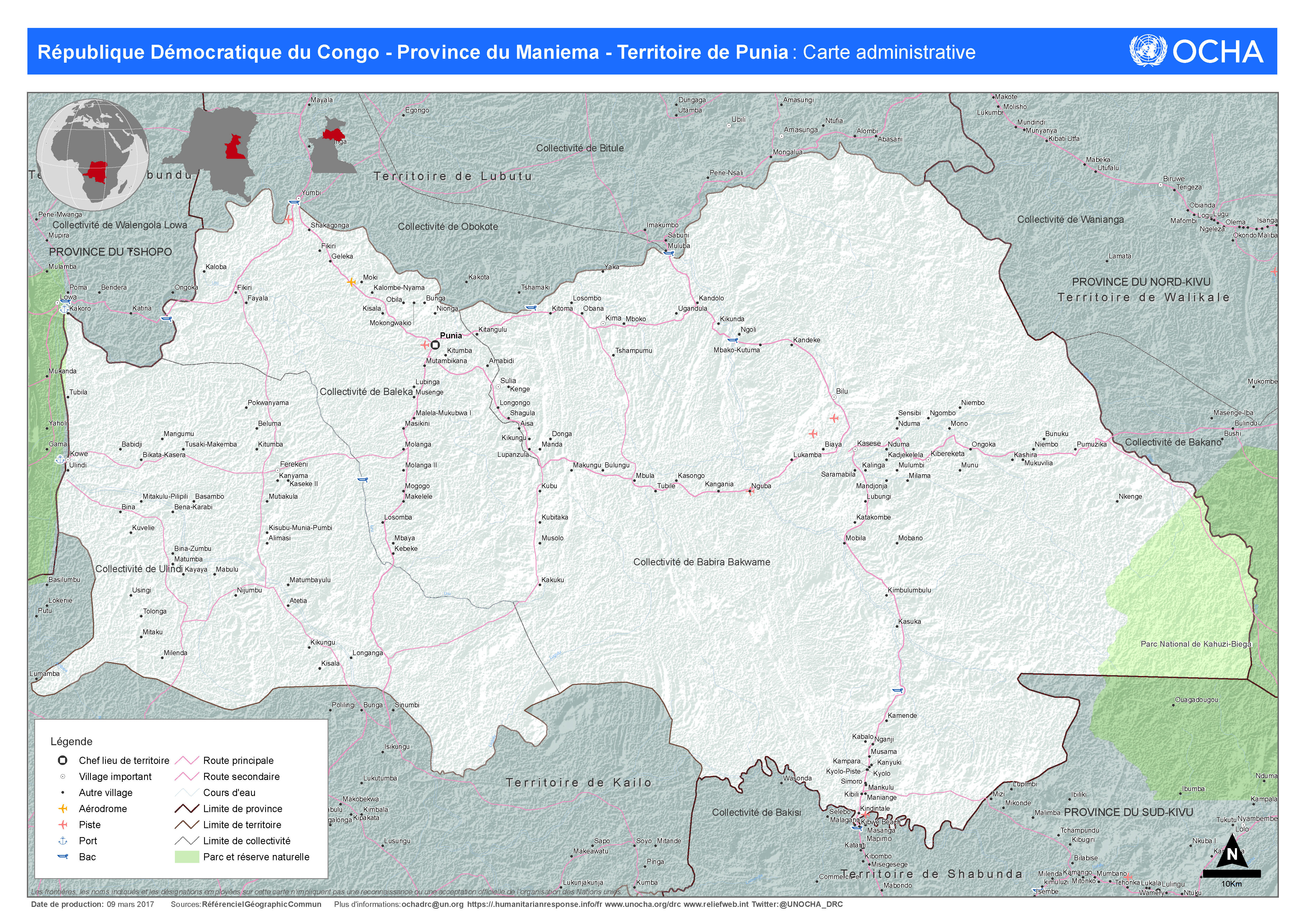The width and height of the screenshot is (1306, 924).
Task: Click the Africa globe inset thumbnail
Action: tap(93, 154)
